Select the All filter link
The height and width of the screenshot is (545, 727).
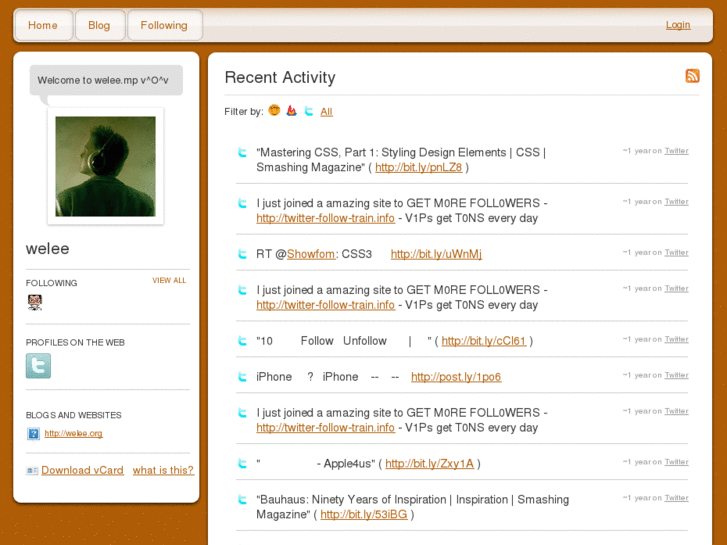pyautogui.click(x=326, y=112)
